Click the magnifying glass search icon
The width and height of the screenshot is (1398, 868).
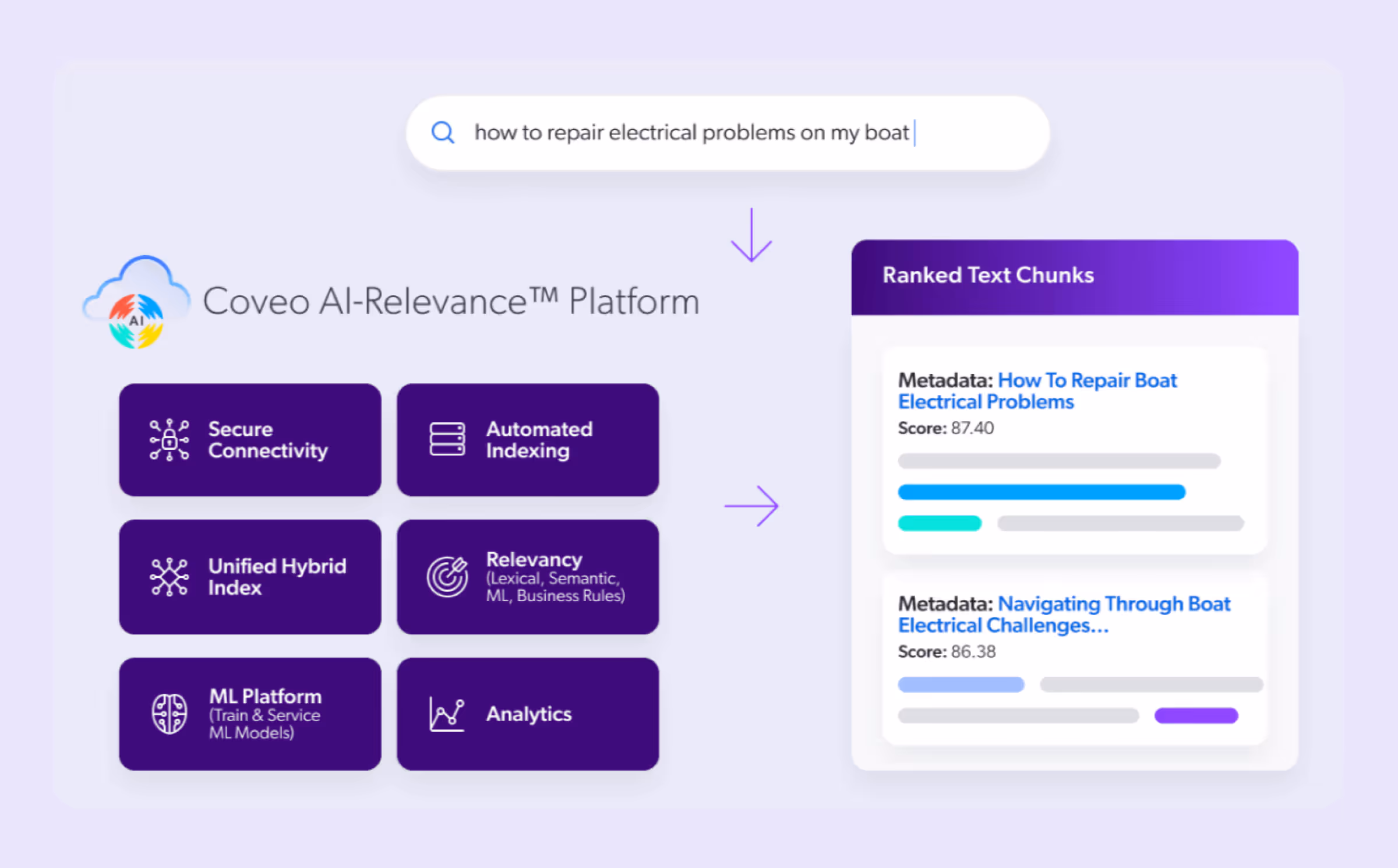click(x=443, y=133)
